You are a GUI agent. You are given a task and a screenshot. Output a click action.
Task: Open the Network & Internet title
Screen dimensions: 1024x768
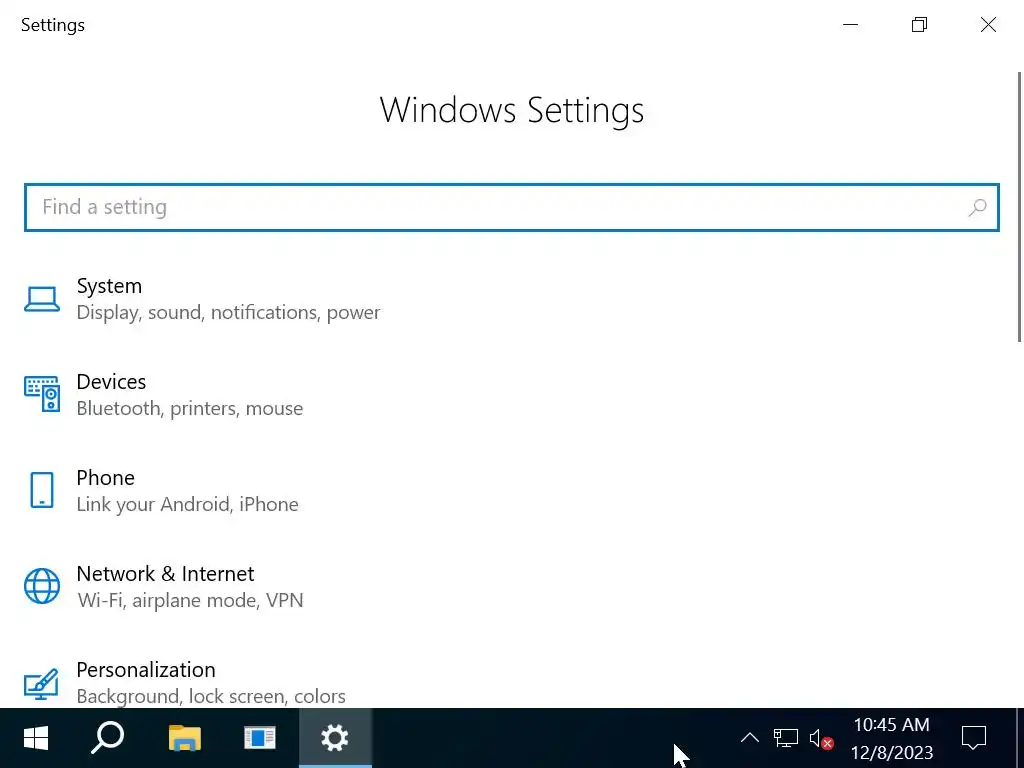165,573
